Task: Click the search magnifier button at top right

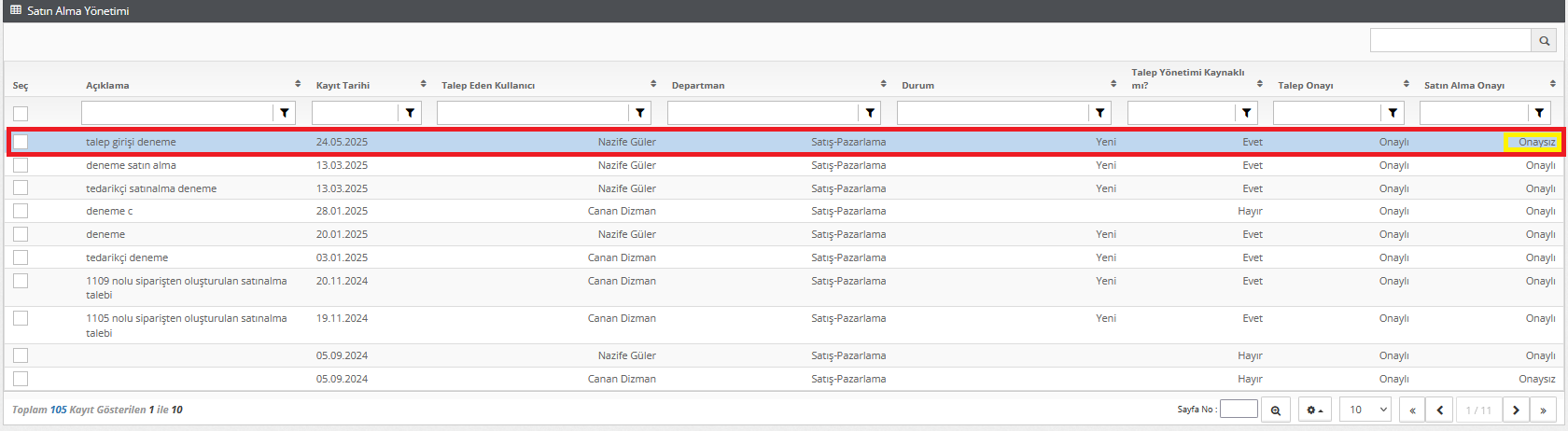Action: tap(1544, 40)
